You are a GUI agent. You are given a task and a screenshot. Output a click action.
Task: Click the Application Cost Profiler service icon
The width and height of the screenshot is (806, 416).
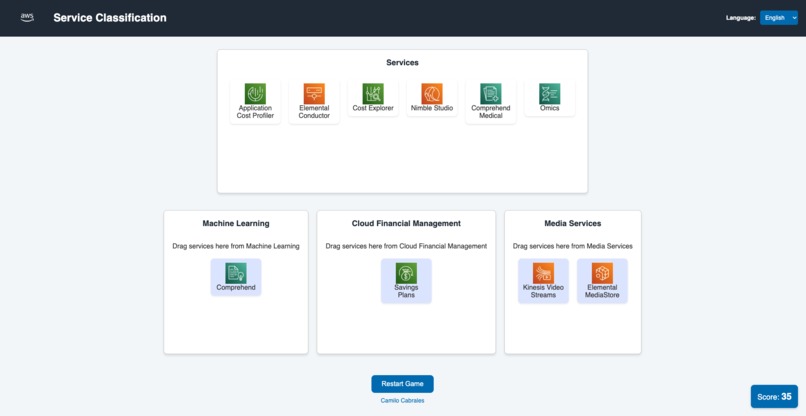(255, 94)
